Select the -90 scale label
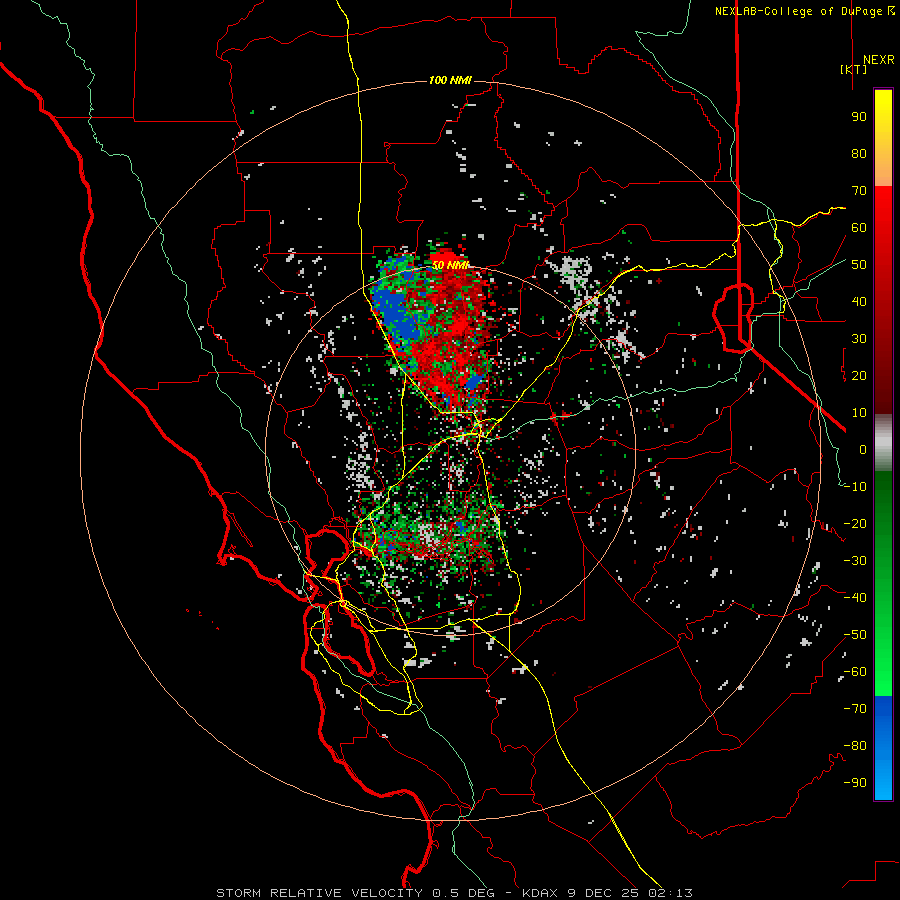 click(x=855, y=783)
